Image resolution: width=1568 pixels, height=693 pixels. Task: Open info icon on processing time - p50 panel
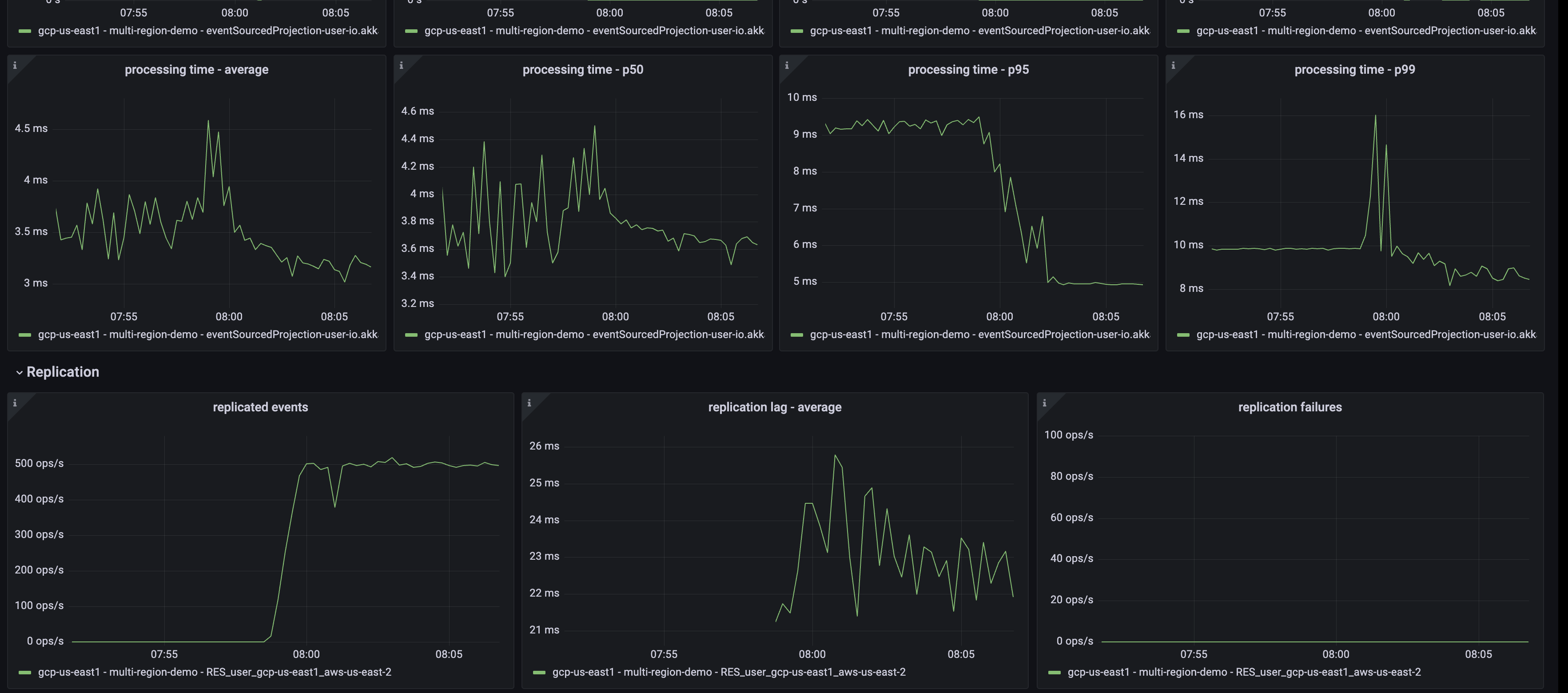(401, 65)
